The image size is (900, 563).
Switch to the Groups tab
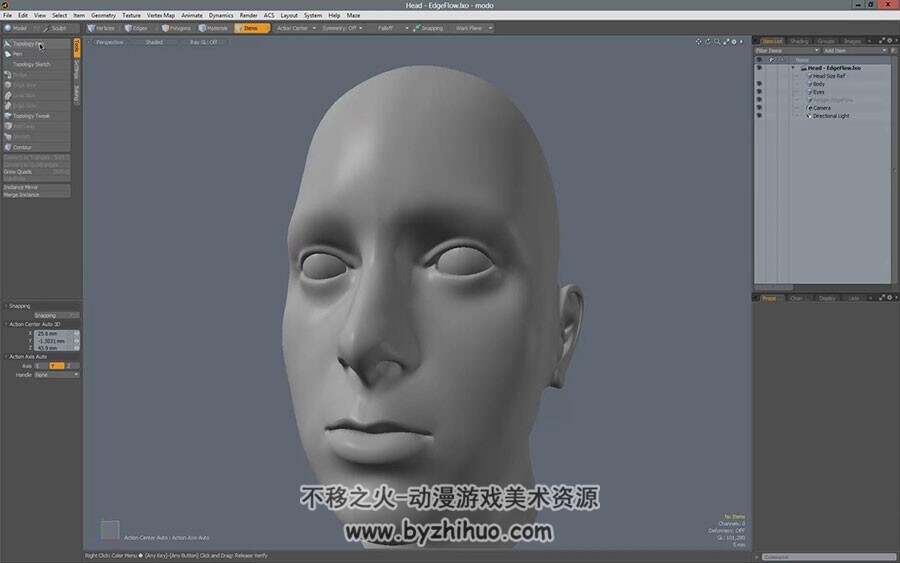pos(825,41)
